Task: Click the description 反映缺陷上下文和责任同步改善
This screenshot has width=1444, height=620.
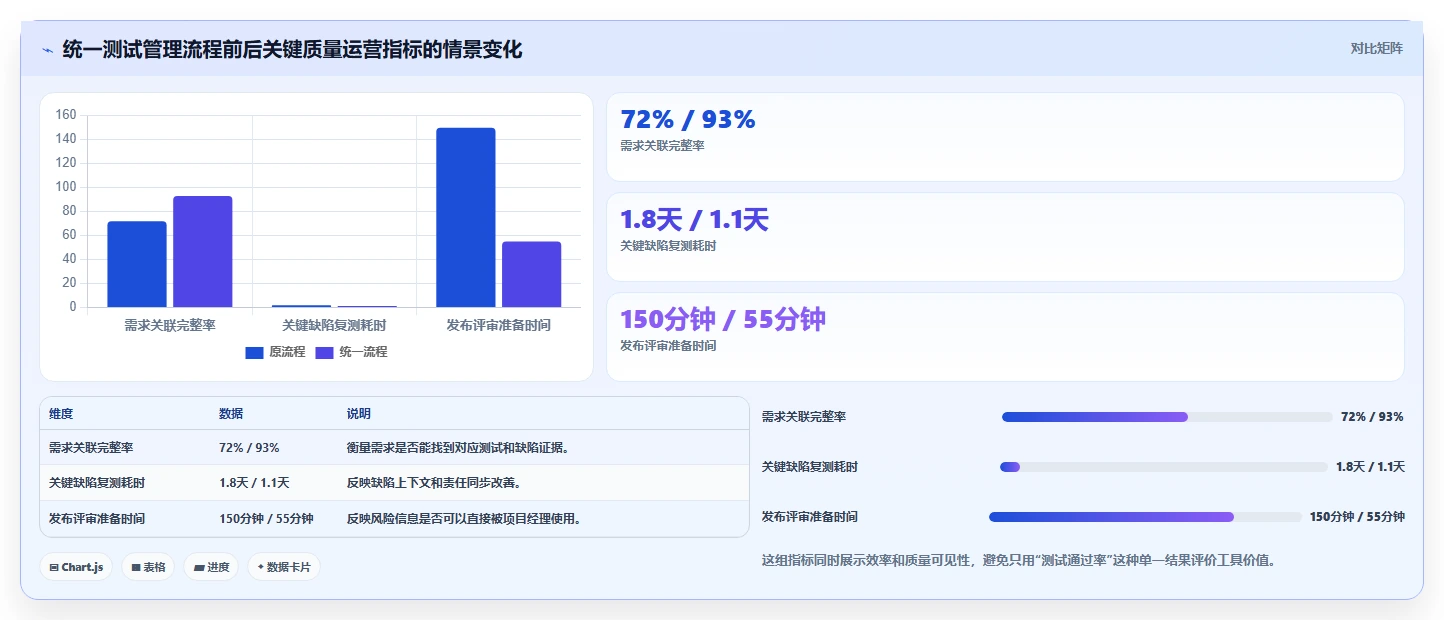Action: (434, 483)
